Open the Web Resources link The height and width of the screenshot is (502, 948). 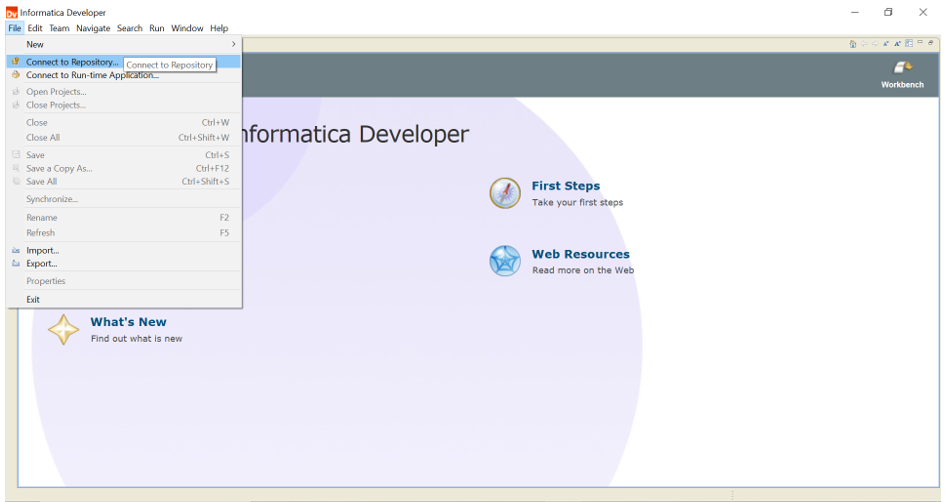tap(580, 254)
